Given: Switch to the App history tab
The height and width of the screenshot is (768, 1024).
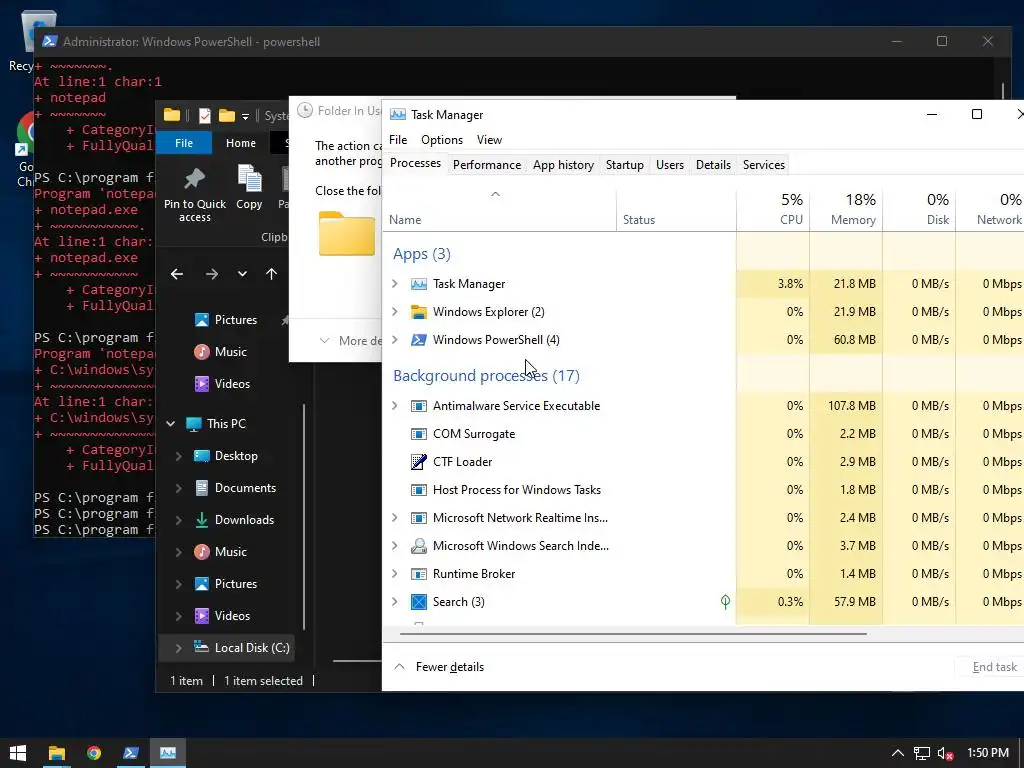Looking at the screenshot, I should tap(564, 165).
